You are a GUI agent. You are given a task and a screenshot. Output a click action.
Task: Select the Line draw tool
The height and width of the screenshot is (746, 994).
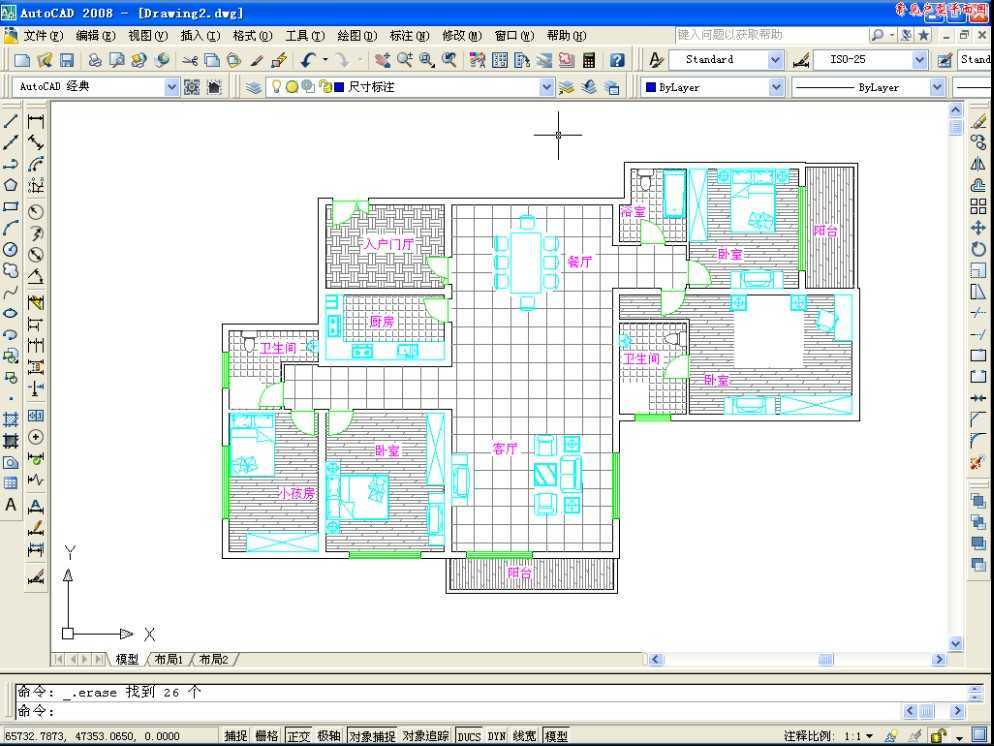click(11, 120)
